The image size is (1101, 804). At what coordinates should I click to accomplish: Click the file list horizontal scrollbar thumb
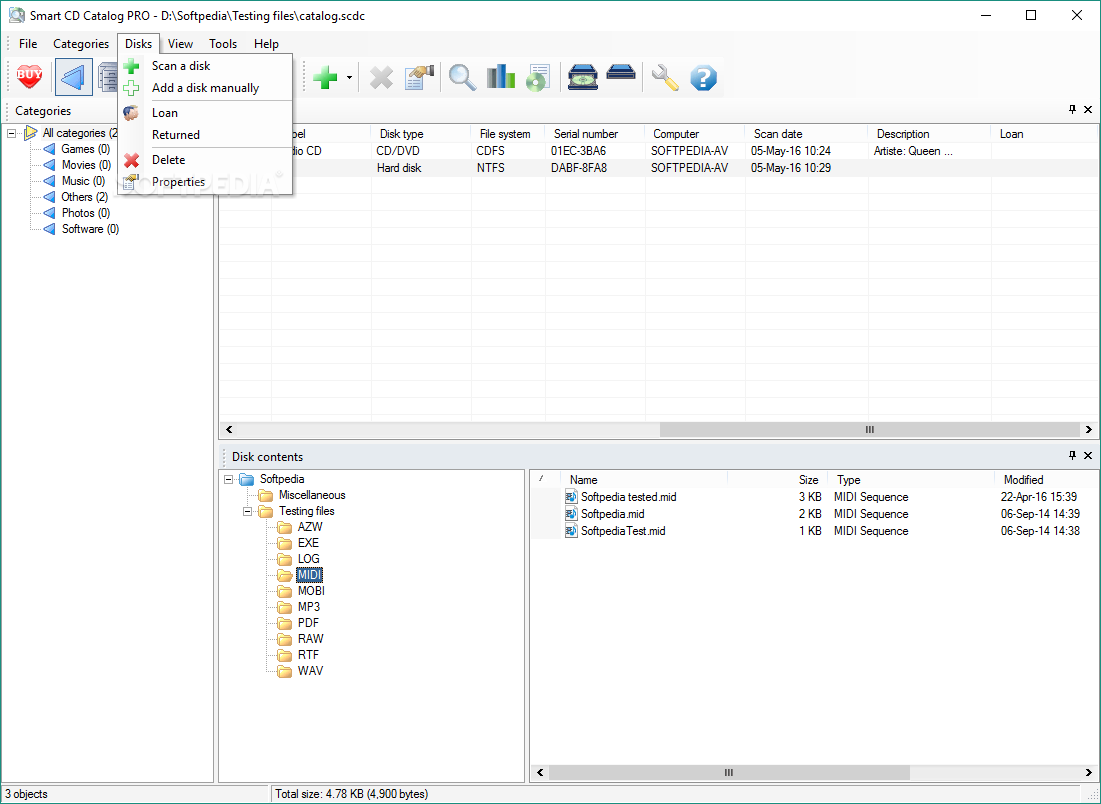[729, 772]
